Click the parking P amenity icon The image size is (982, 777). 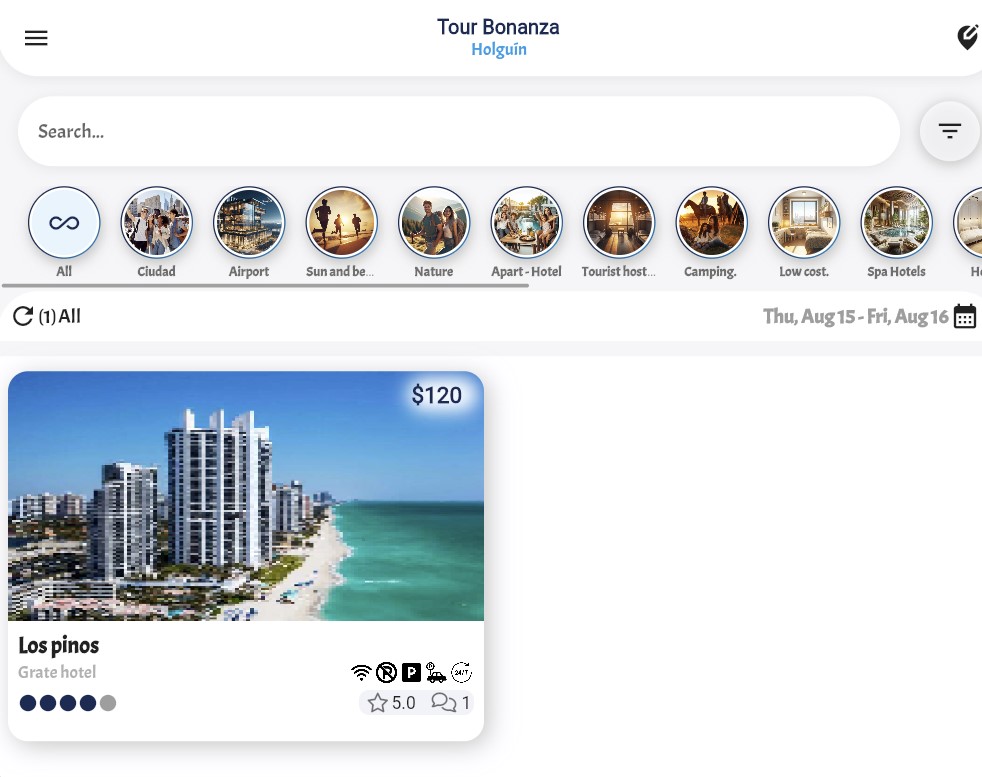tap(411, 672)
